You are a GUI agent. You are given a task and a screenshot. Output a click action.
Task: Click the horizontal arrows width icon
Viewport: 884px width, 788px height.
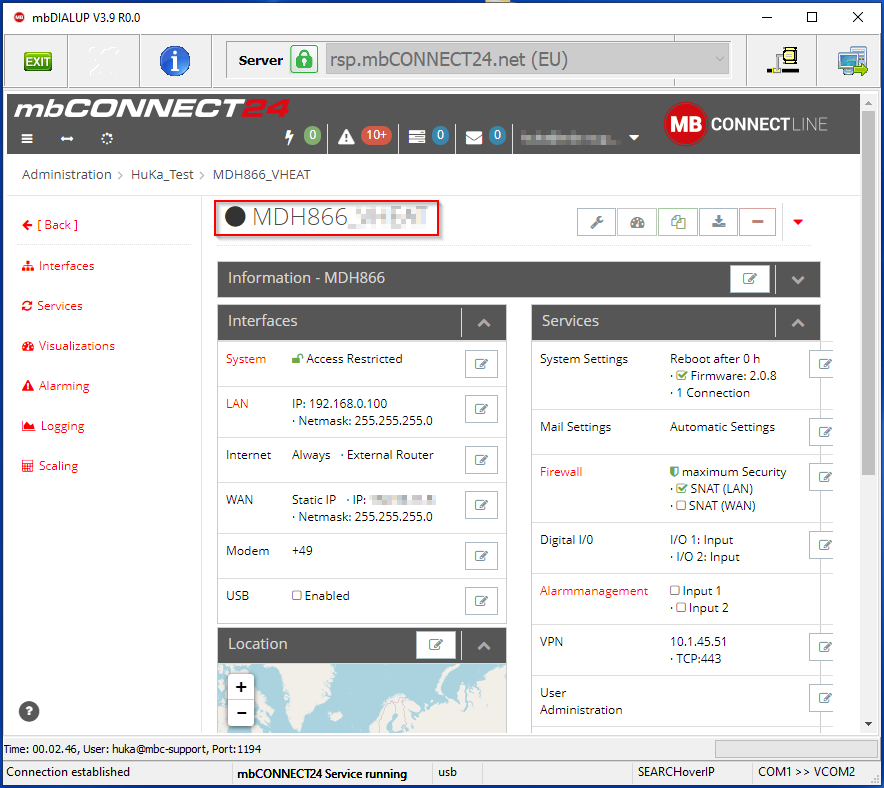point(67,138)
